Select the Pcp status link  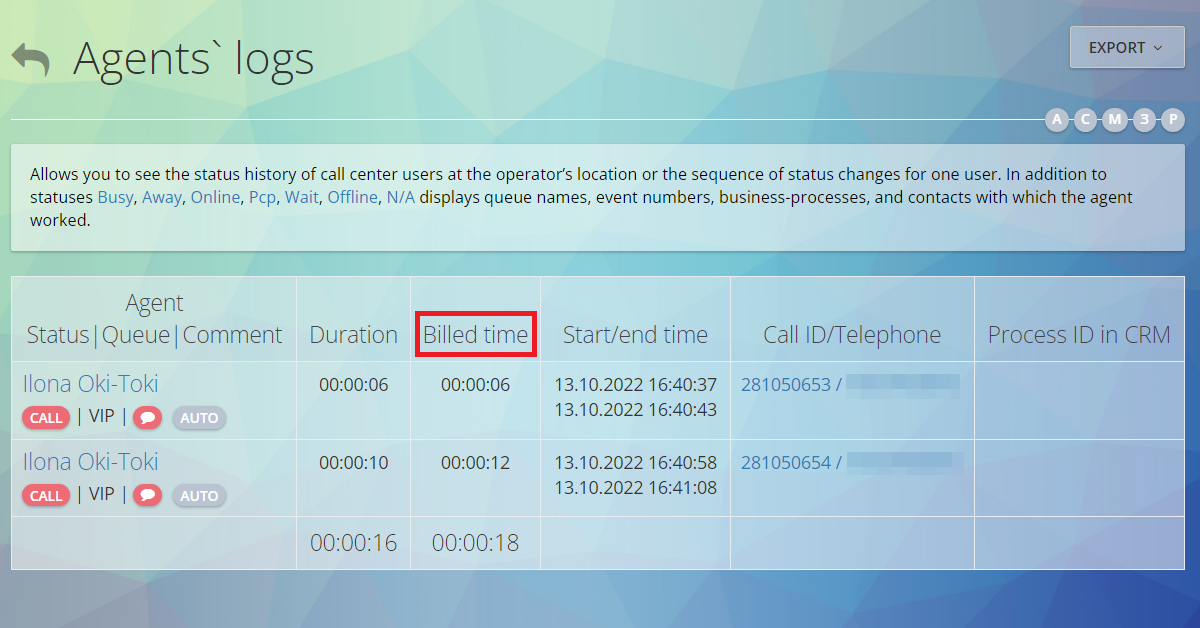coord(262,197)
